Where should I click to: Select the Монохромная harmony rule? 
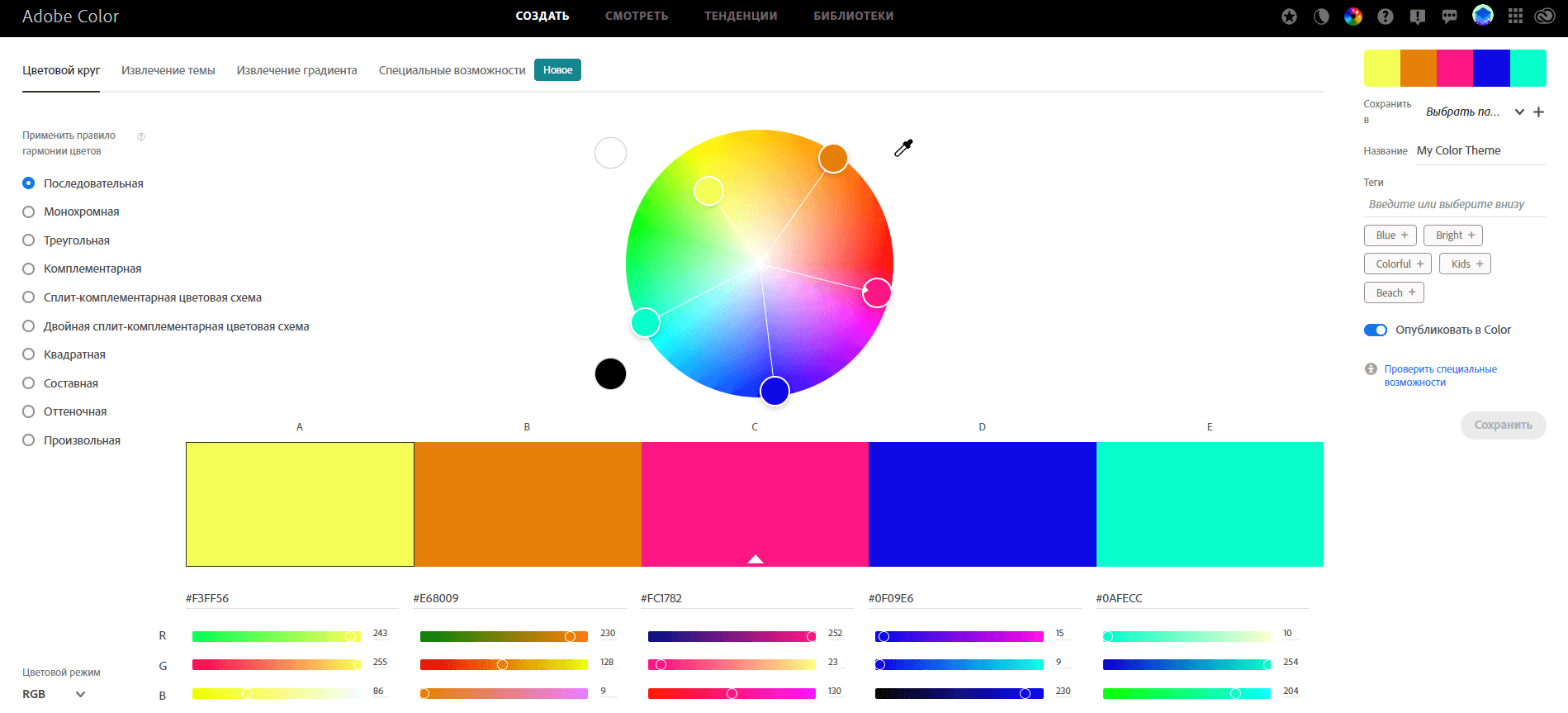pyautogui.click(x=29, y=212)
